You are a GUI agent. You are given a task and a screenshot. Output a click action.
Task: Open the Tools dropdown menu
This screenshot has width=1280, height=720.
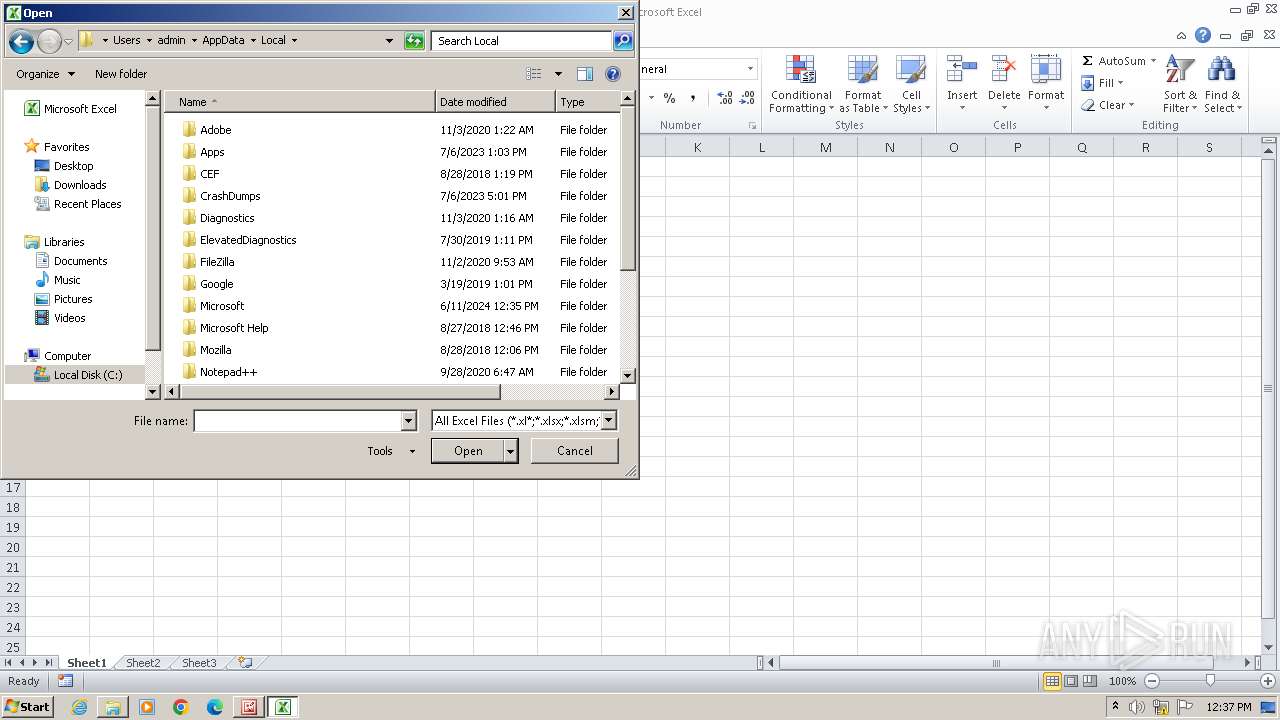click(x=391, y=451)
